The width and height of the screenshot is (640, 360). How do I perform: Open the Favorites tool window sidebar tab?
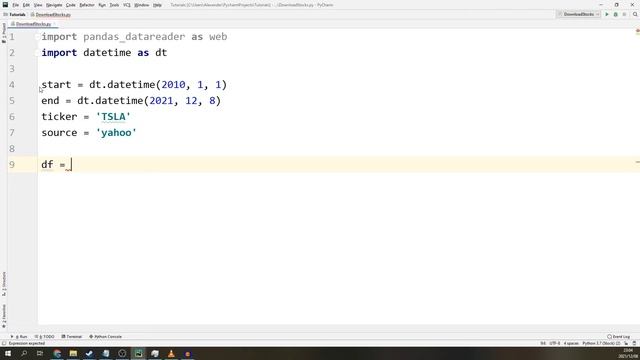[4, 316]
